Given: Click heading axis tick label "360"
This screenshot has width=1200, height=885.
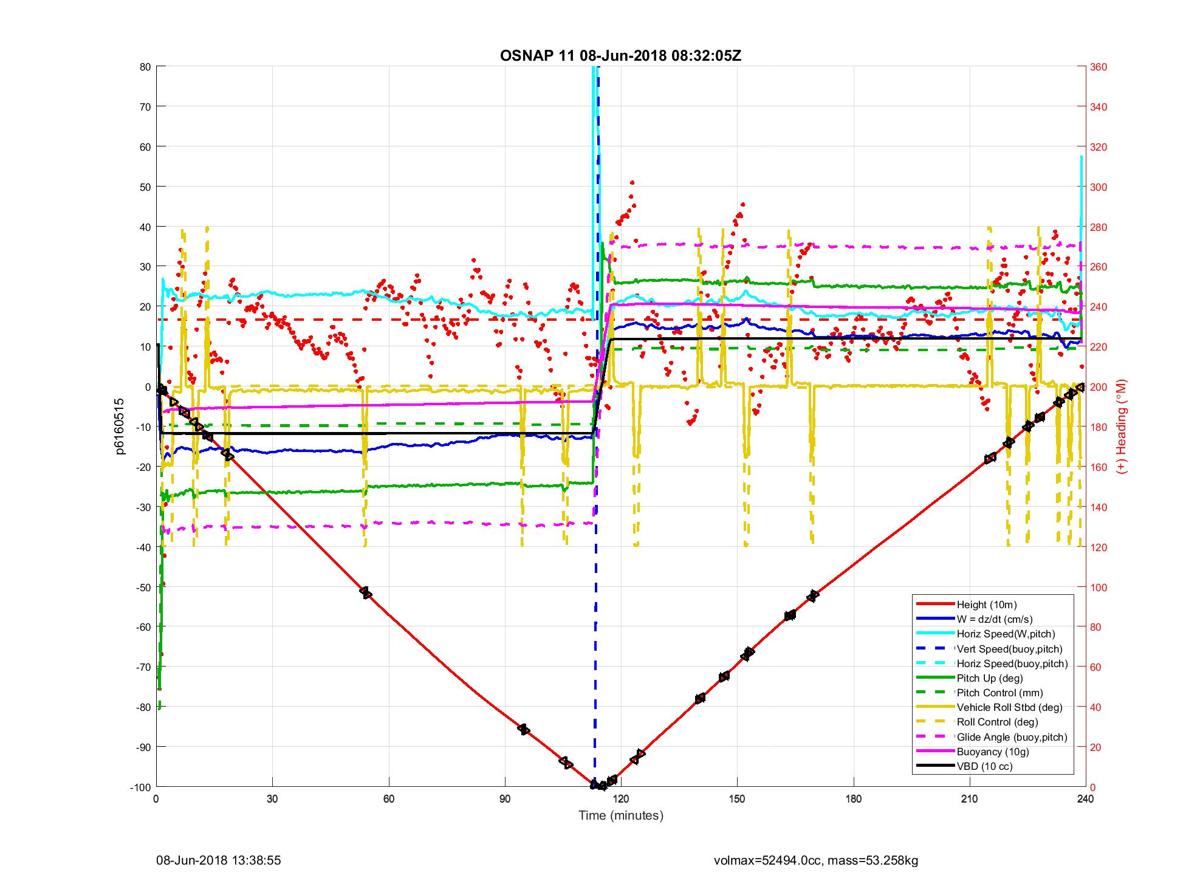Looking at the screenshot, I should [1100, 67].
